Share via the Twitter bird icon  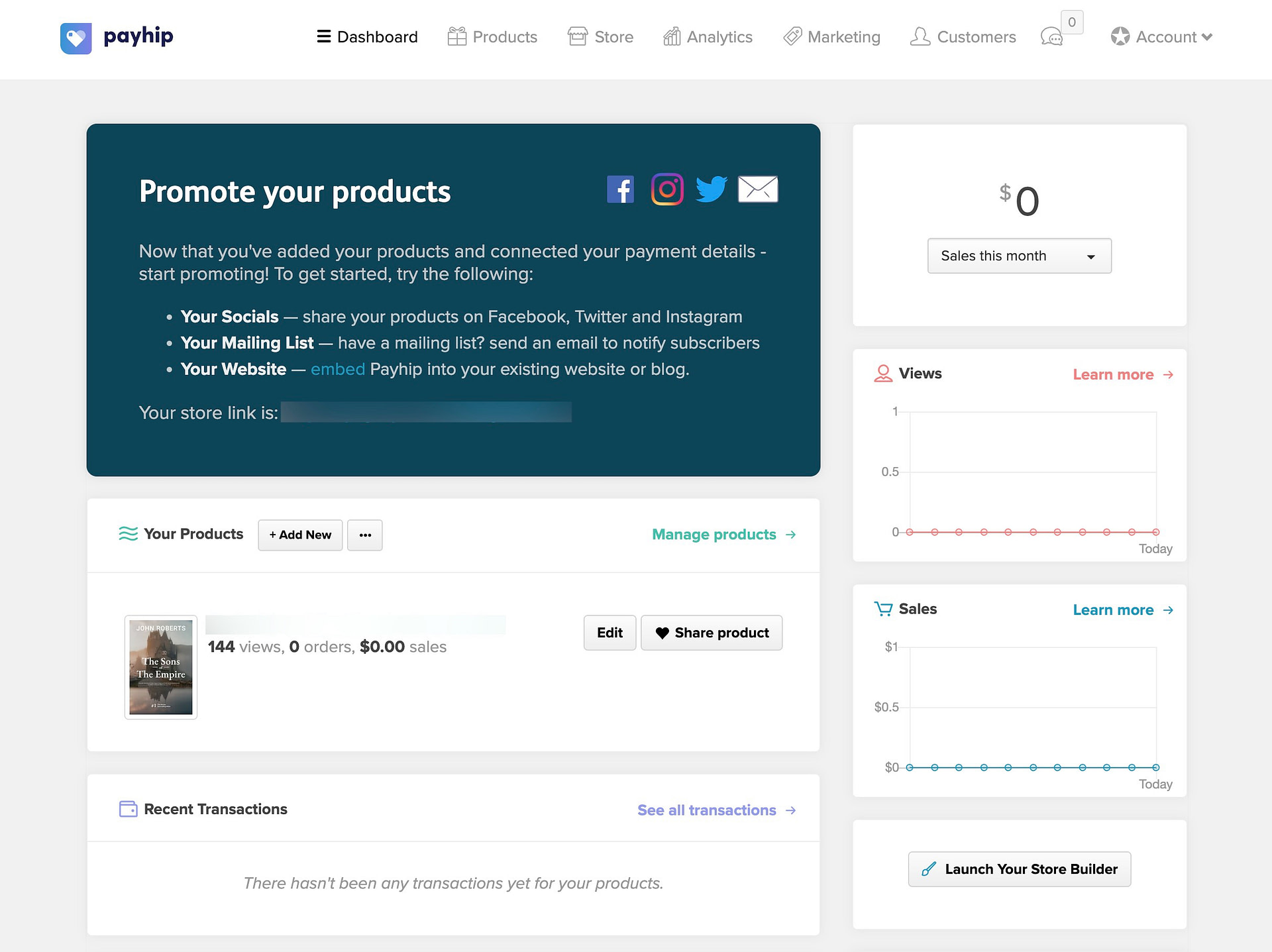coord(712,189)
